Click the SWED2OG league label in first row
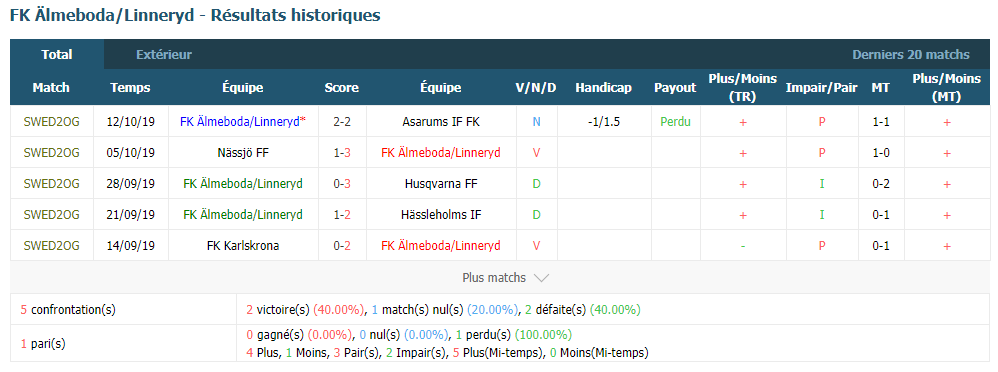Viewport: 998px width, 372px height. point(52,122)
